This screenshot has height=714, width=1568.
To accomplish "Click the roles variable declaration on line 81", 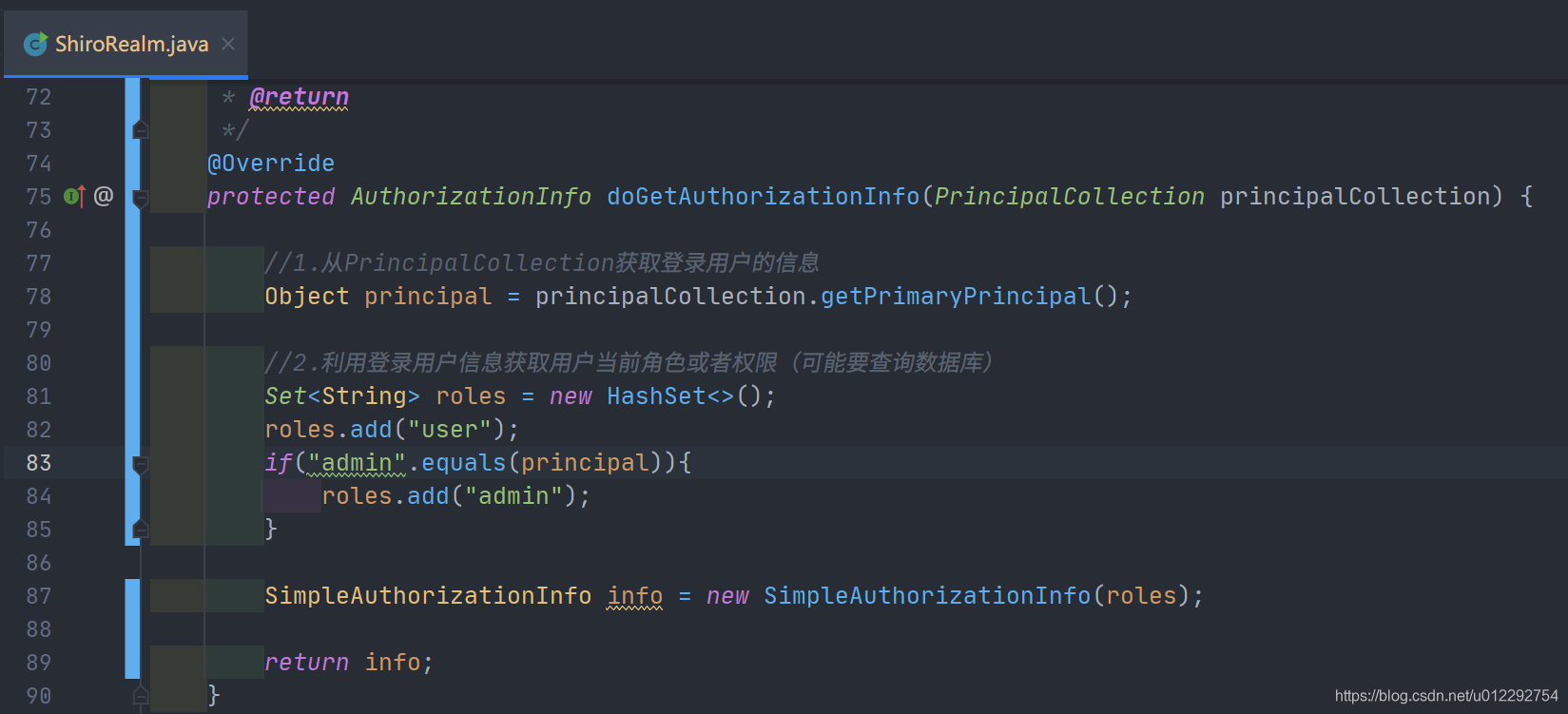I will pyautogui.click(x=471, y=396).
